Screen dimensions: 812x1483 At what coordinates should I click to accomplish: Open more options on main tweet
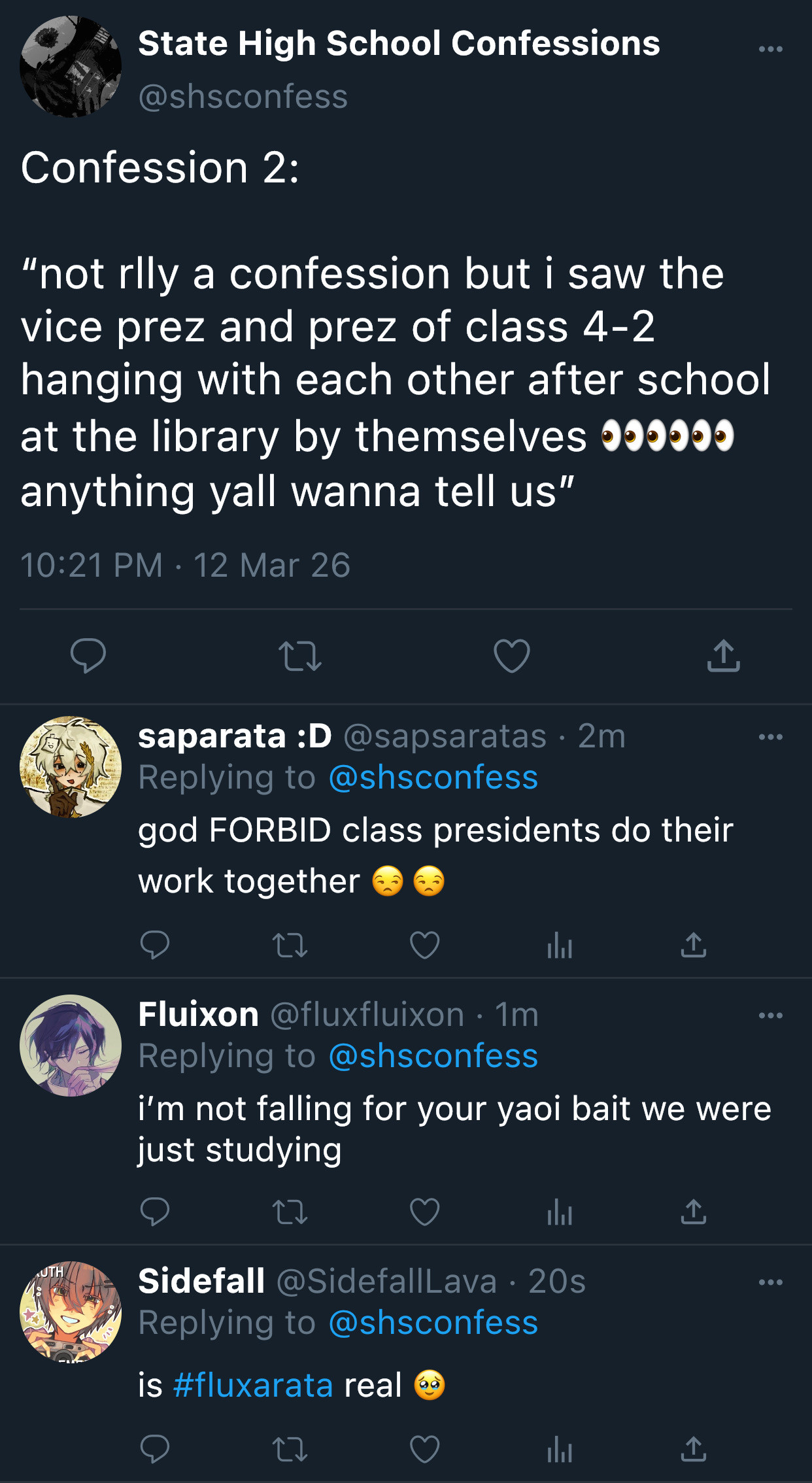click(770, 49)
